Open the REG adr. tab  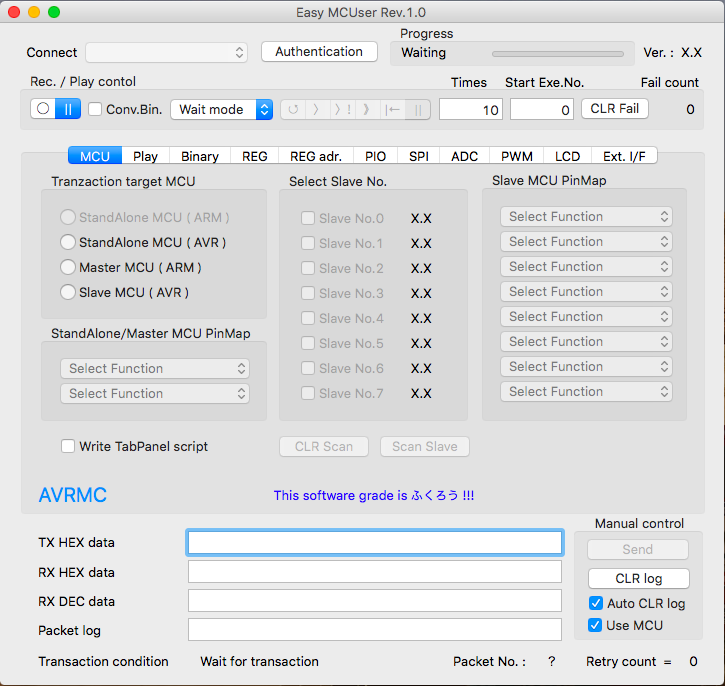pos(316,156)
